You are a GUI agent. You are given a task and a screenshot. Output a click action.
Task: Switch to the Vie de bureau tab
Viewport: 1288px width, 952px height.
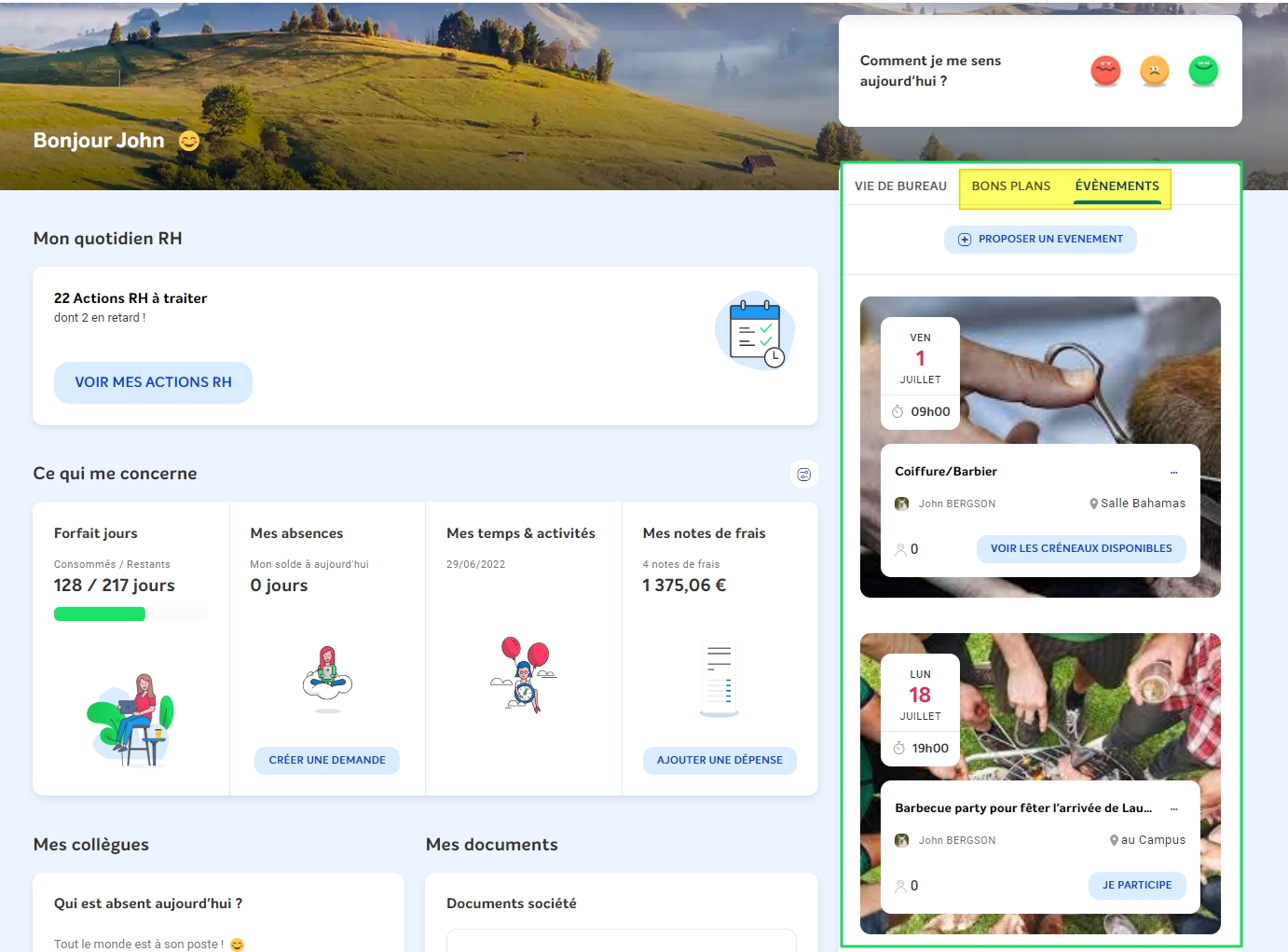(x=900, y=186)
